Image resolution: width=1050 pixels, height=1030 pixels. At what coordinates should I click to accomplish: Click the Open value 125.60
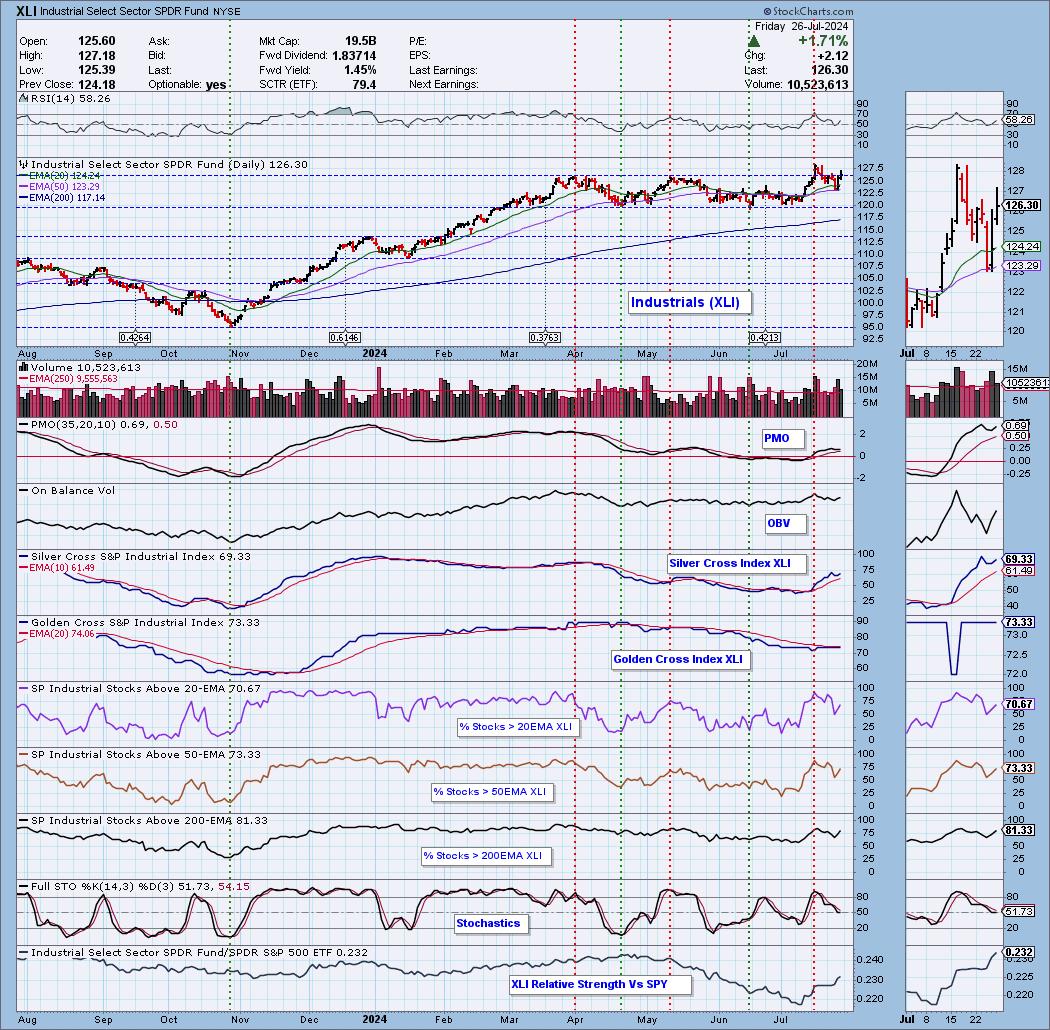pyautogui.click(x=96, y=41)
